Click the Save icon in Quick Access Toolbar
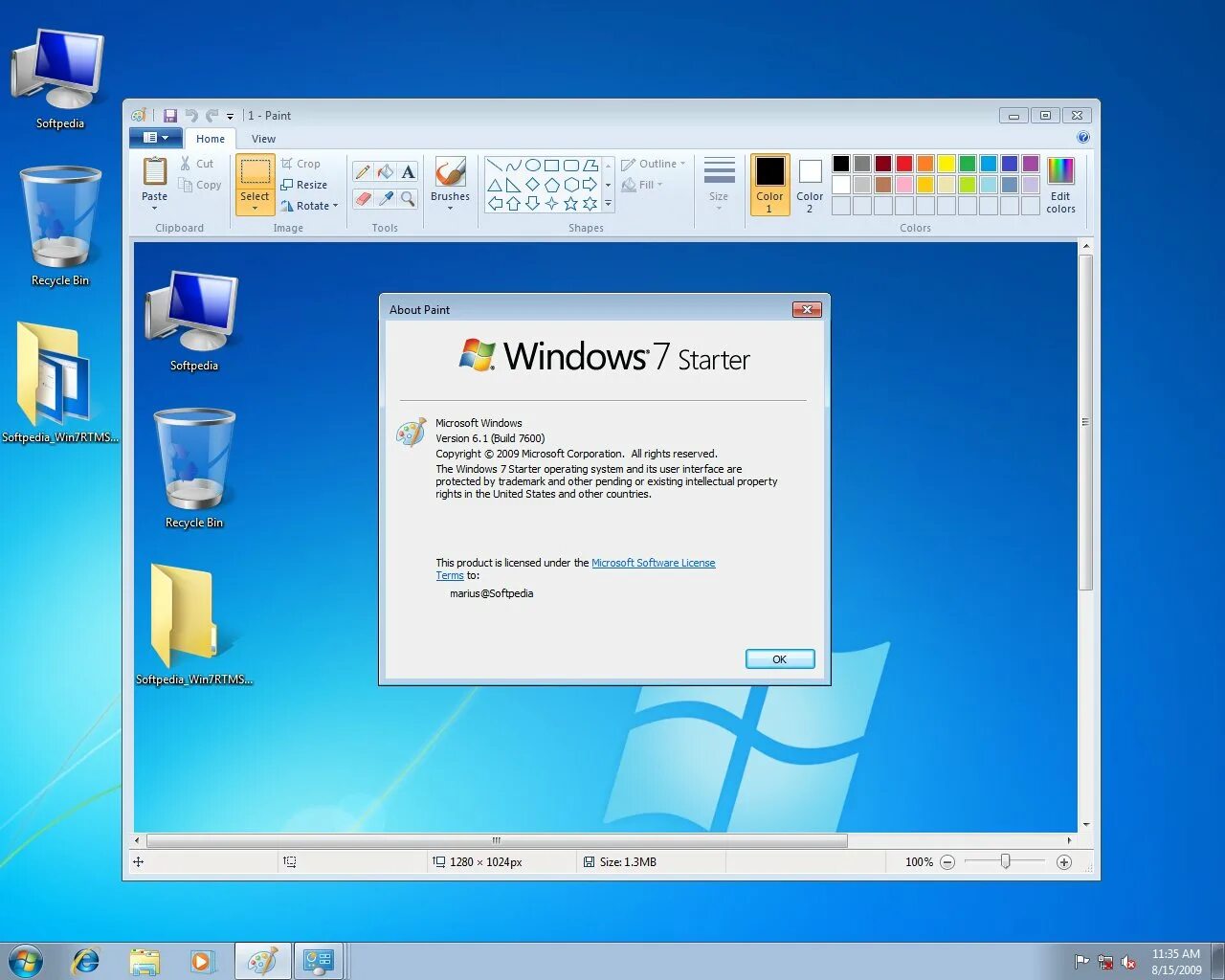The width and height of the screenshot is (1225, 980). tap(169, 116)
